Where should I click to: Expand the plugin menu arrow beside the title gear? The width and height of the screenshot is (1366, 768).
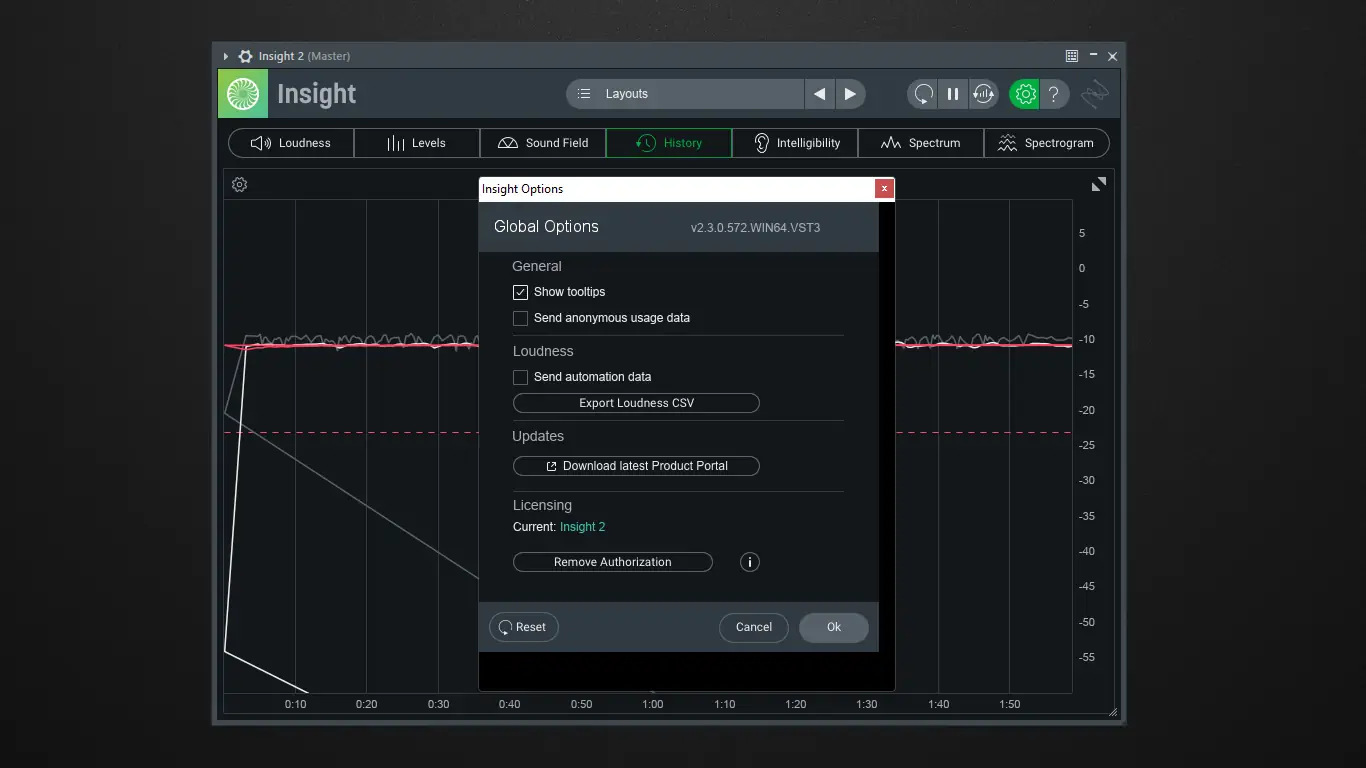(x=226, y=56)
